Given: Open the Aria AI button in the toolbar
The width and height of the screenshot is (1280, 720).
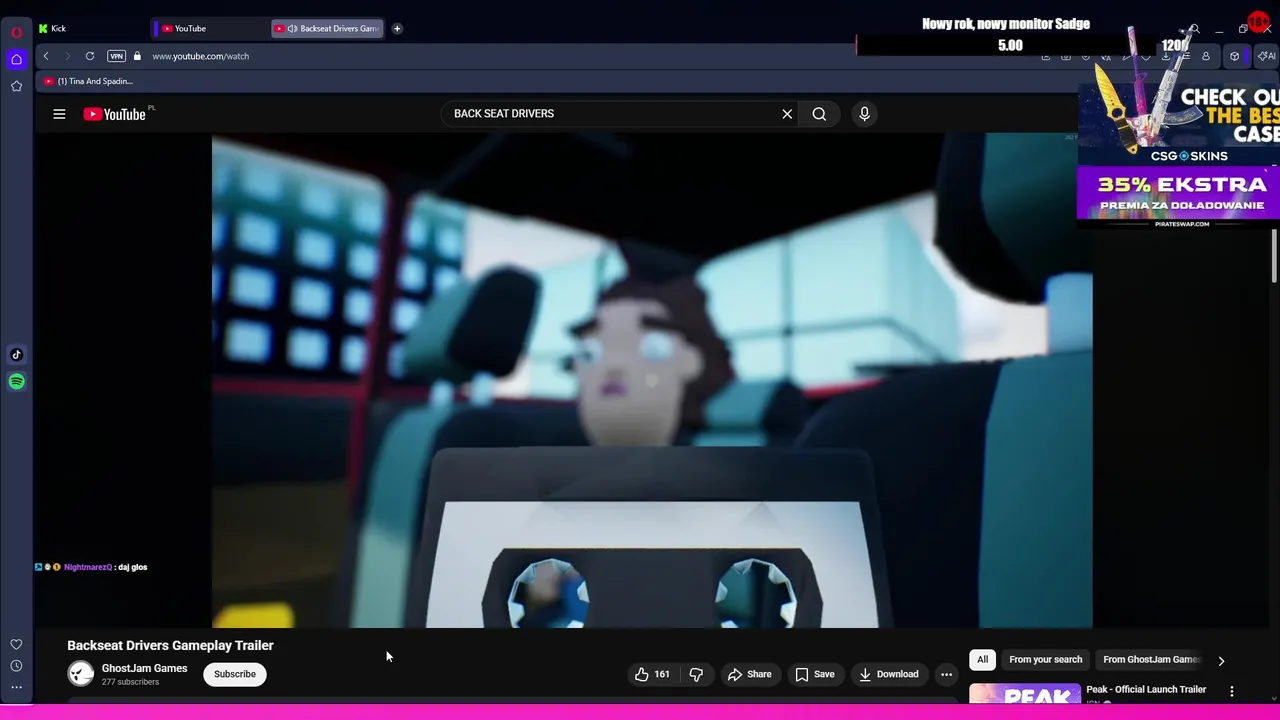Looking at the screenshot, I should point(1266,56).
